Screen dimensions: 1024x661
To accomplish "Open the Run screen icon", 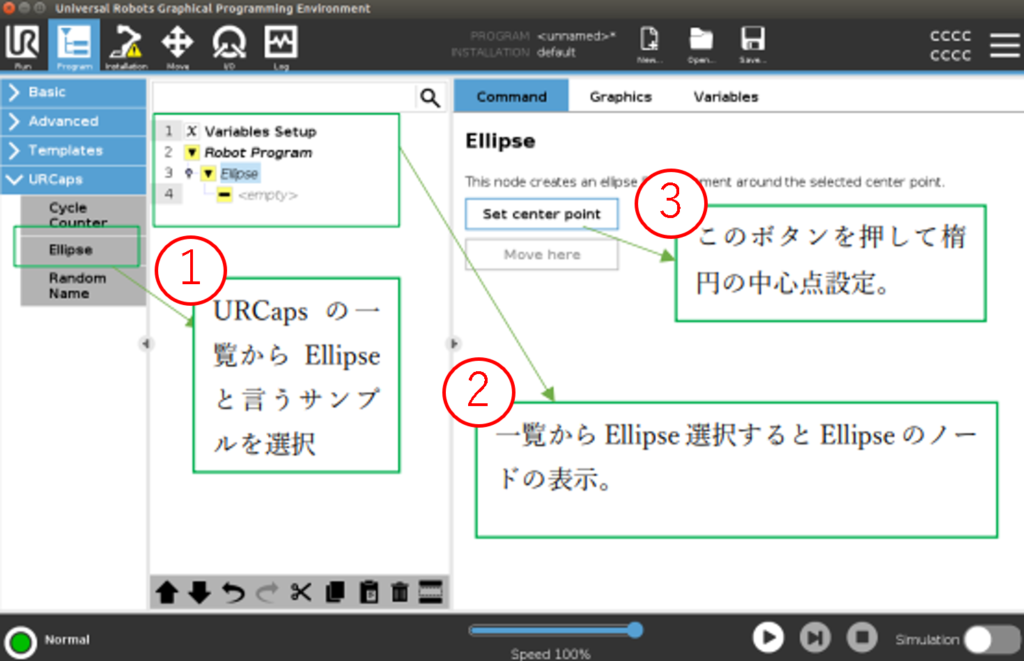I will coord(23,44).
